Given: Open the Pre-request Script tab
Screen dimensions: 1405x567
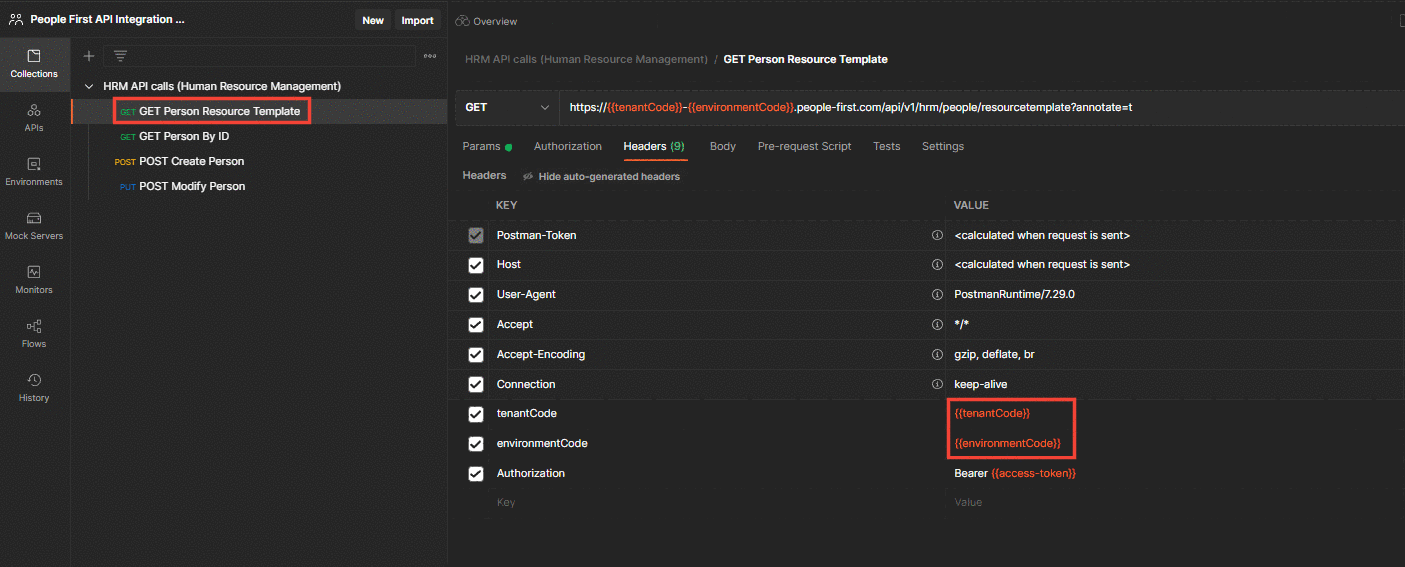Looking at the screenshot, I should (x=805, y=146).
